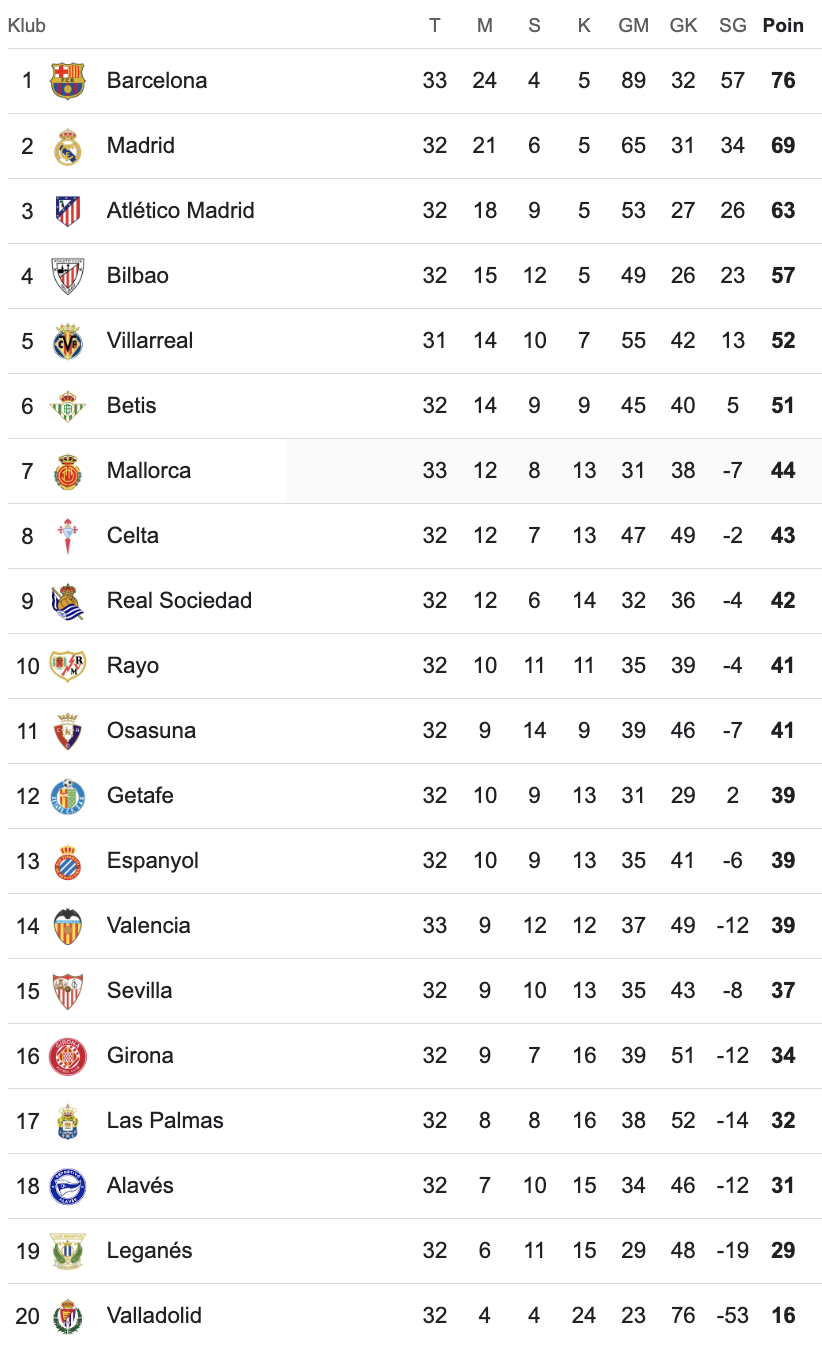
Task: Click the Villarreal yellow crest icon
Action: click(68, 341)
